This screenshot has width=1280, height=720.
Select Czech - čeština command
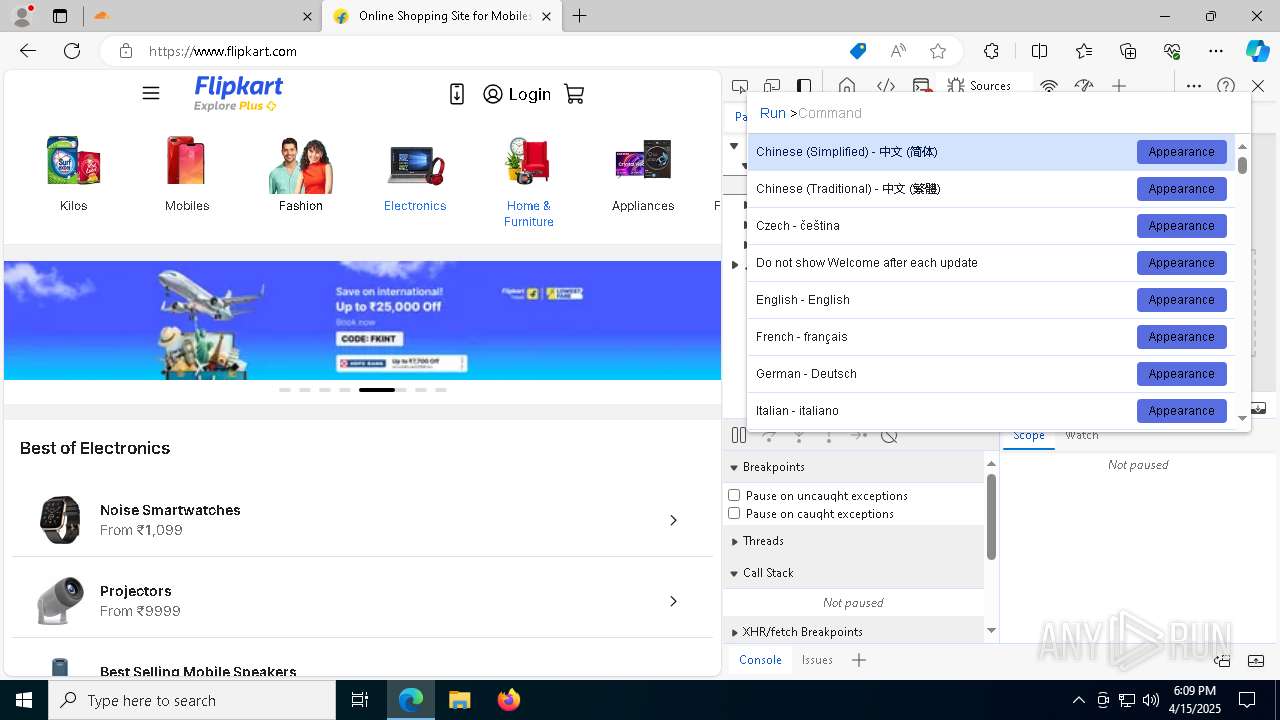[x=991, y=226]
